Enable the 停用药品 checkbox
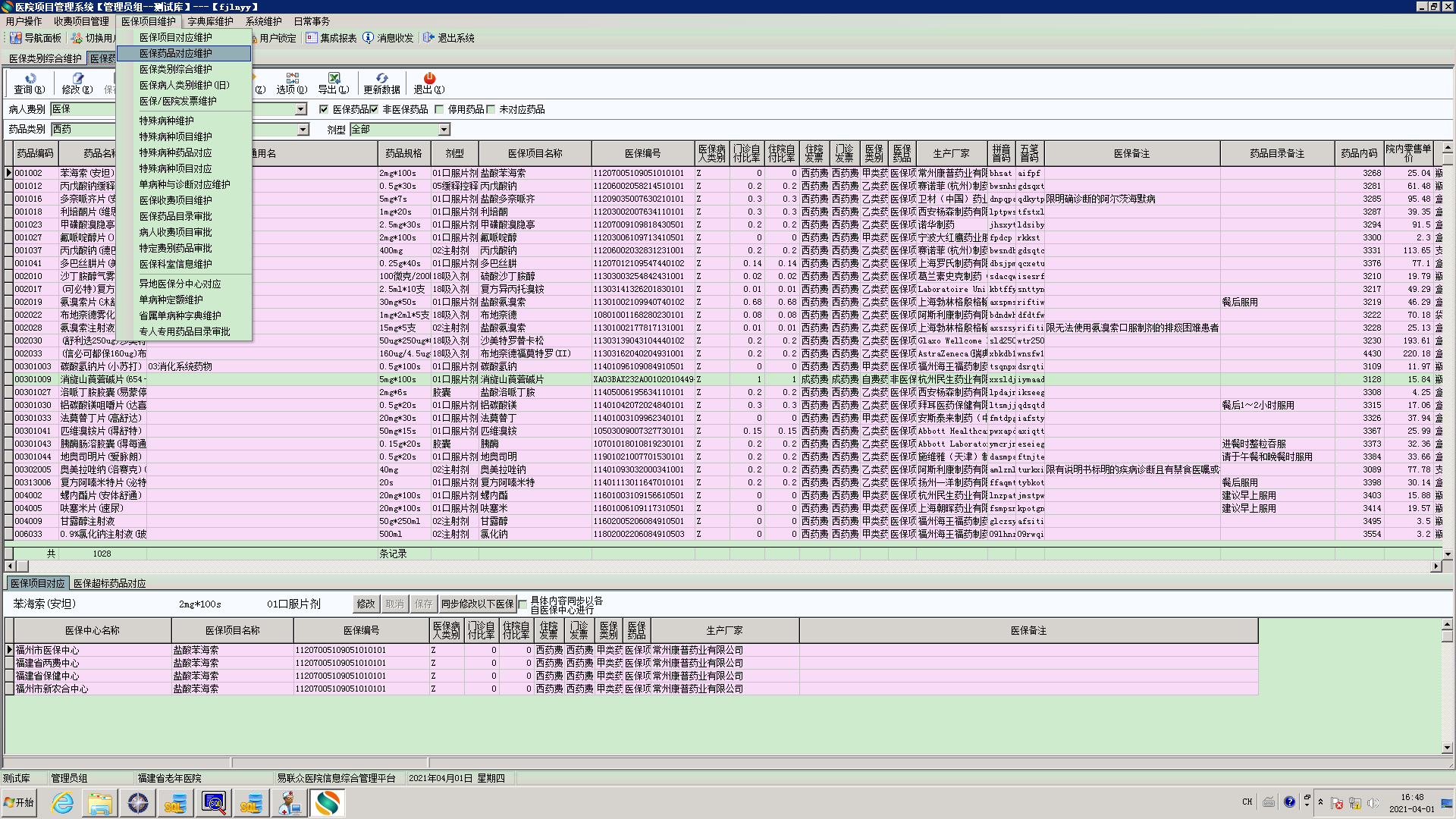This screenshot has width=1456, height=819. coord(439,109)
